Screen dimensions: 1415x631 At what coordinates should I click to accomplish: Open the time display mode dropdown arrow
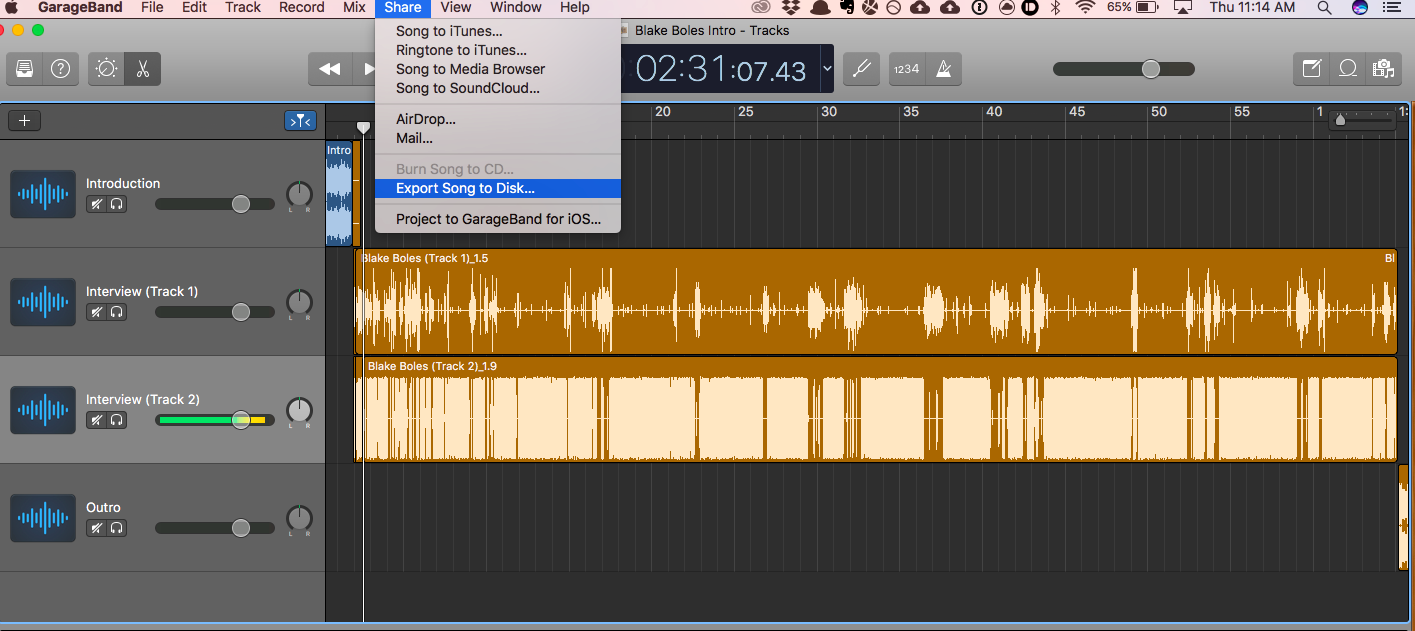[827, 69]
